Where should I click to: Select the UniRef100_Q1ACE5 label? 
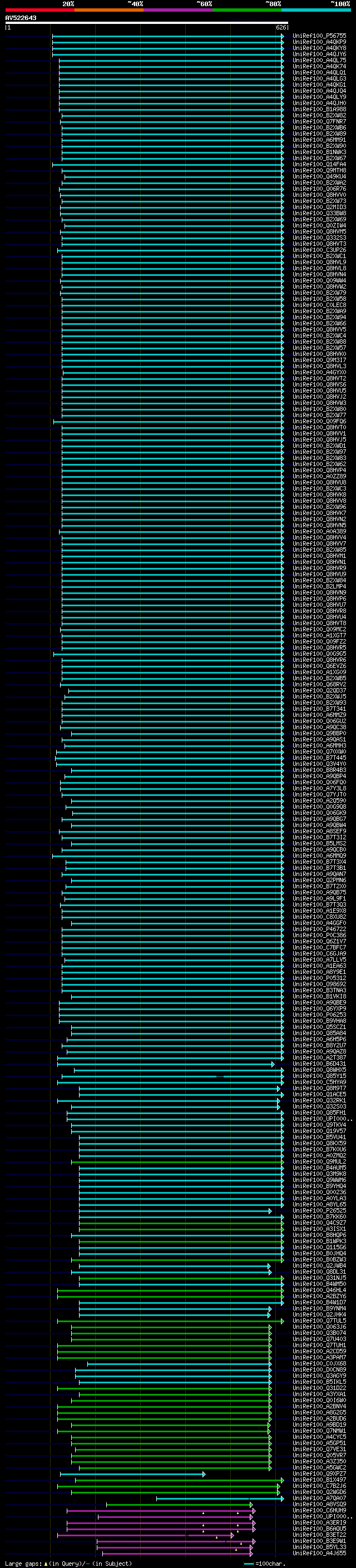[319, 1095]
